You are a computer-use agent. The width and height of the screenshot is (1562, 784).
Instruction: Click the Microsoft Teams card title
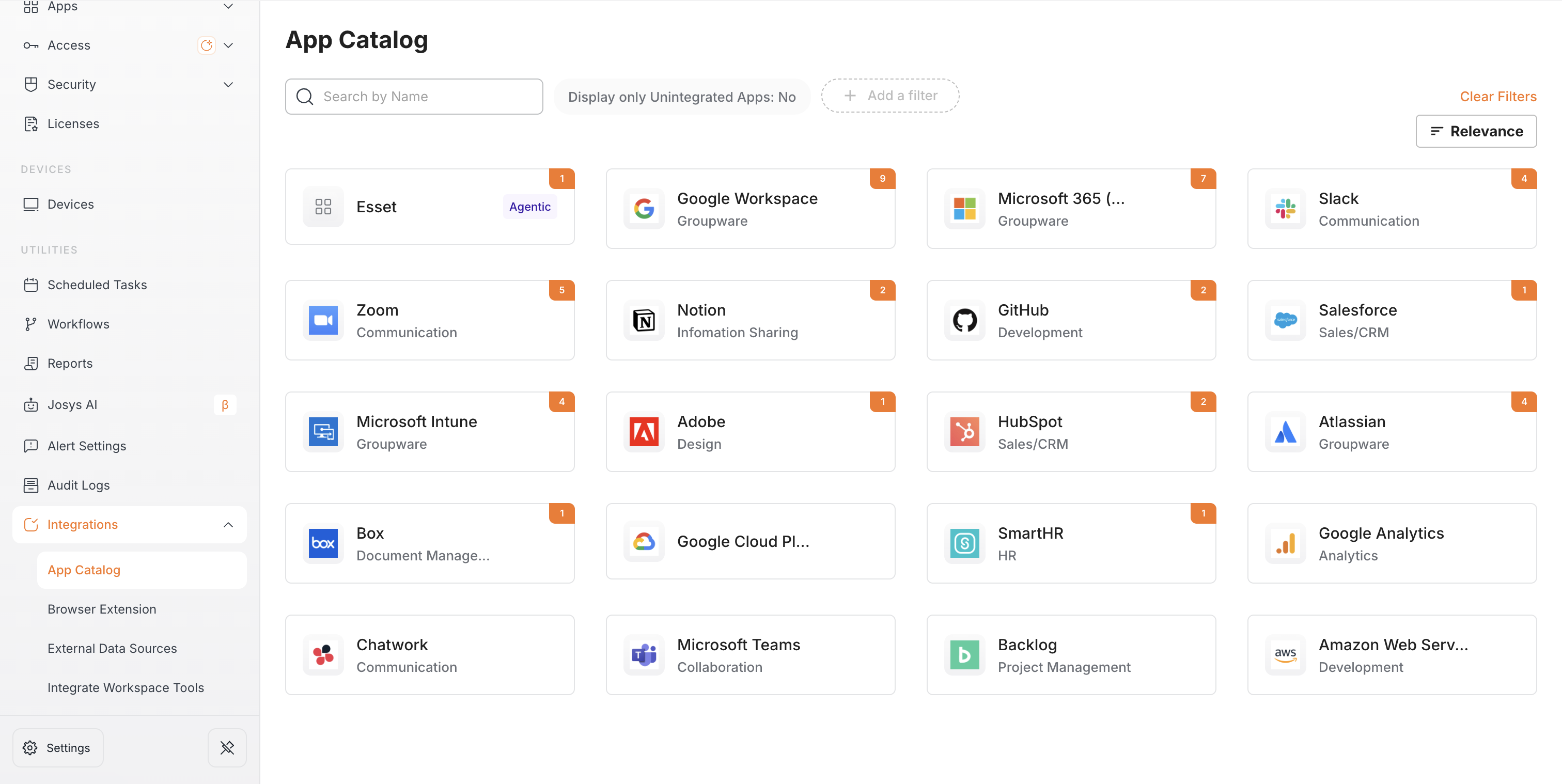click(x=739, y=645)
